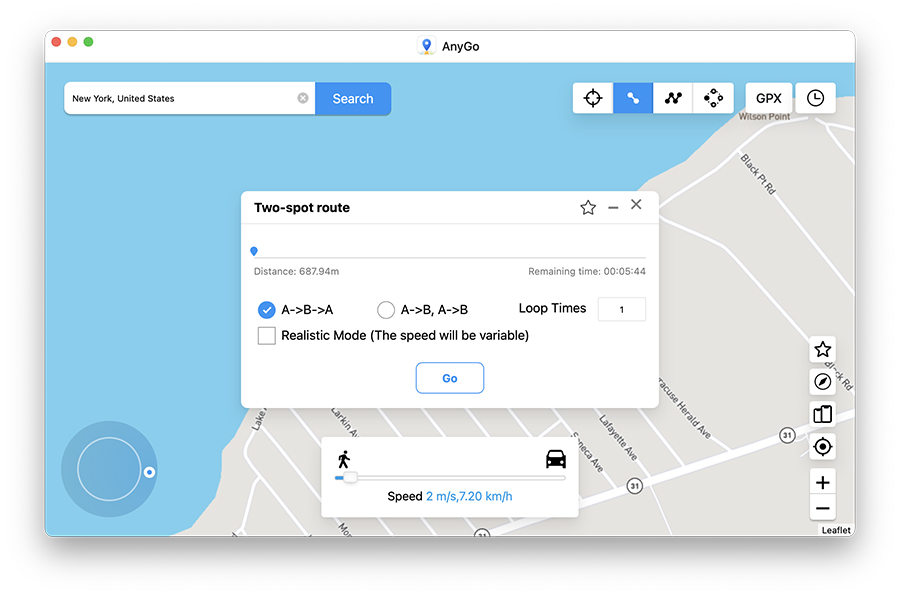The height and width of the screenshot is (596, 900).
Task: Edit the Loop Times value
Action: pyautogui.click(x=621, y=309)
